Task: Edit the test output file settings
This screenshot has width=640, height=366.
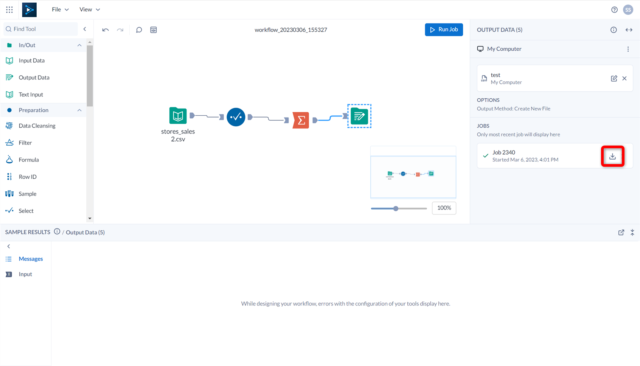Action: (x=613, y=78)
